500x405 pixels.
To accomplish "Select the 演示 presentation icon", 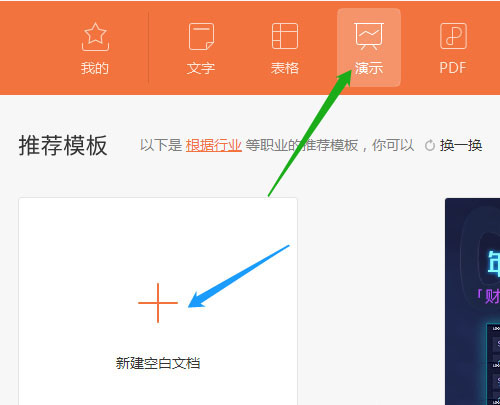I will pos(369,36).
